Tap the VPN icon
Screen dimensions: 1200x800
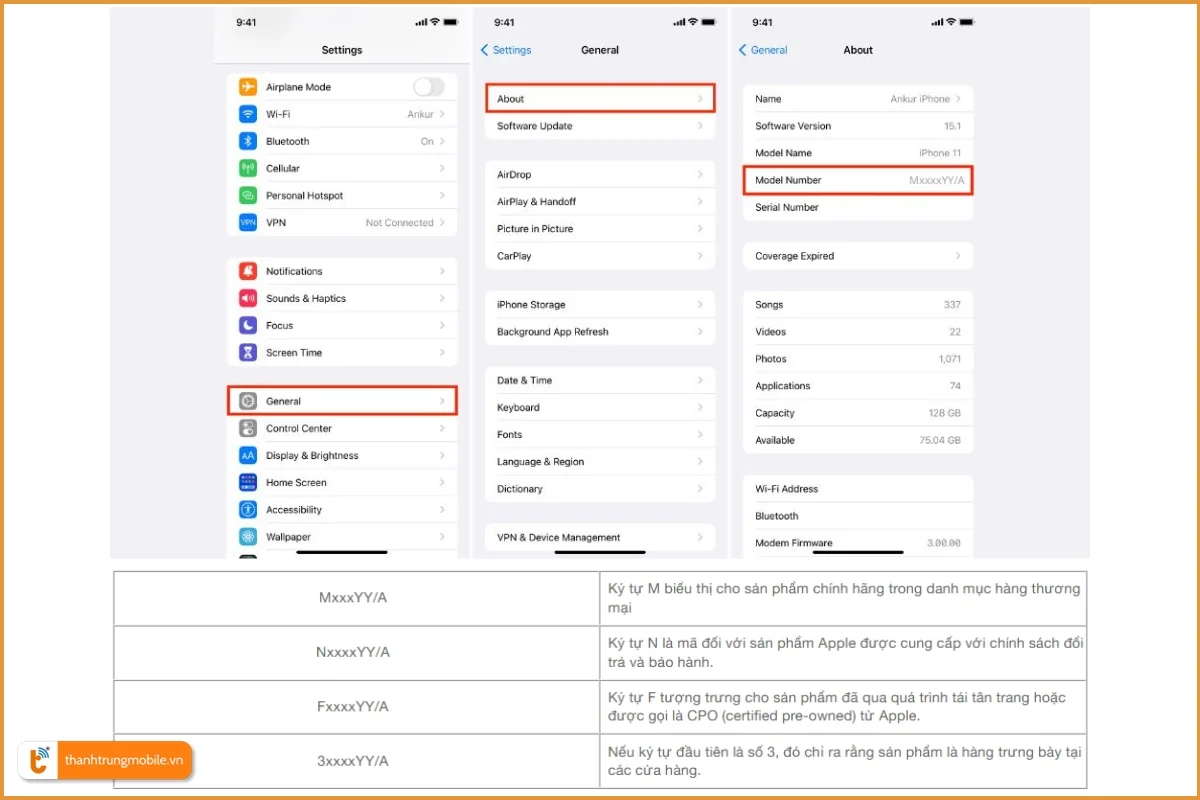pyautogui.click(x=248, y=222)
